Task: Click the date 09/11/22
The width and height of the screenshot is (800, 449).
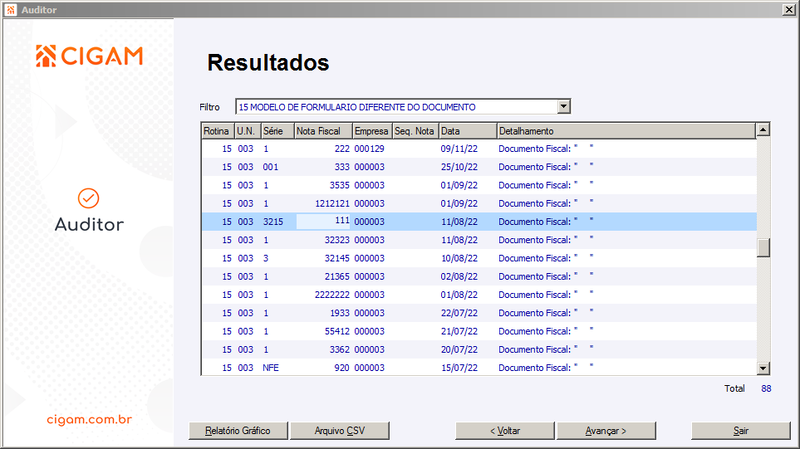Action: point(459,148)
